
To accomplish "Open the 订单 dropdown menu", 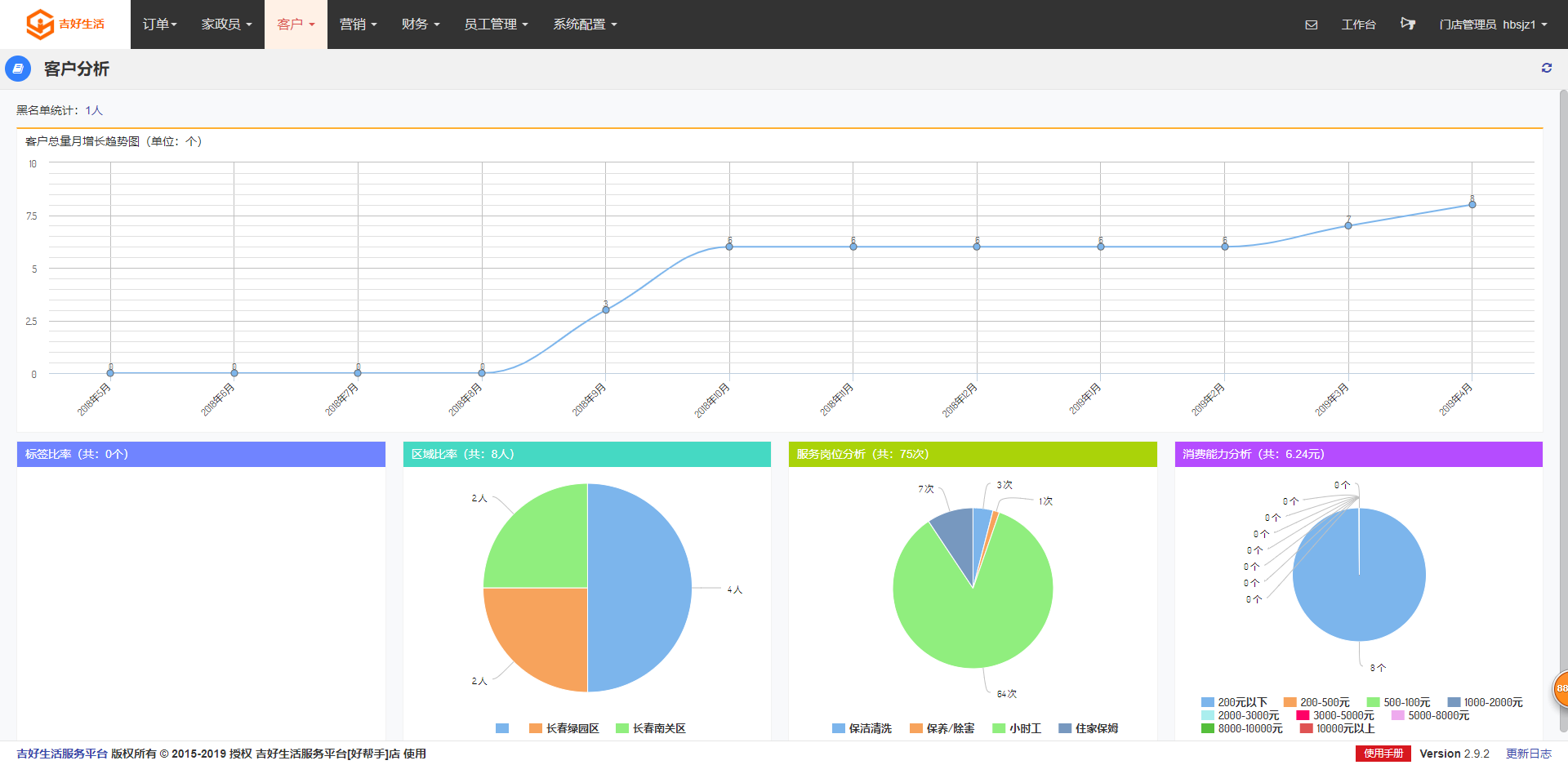I will pyautogui.click(x=160, y=24).
